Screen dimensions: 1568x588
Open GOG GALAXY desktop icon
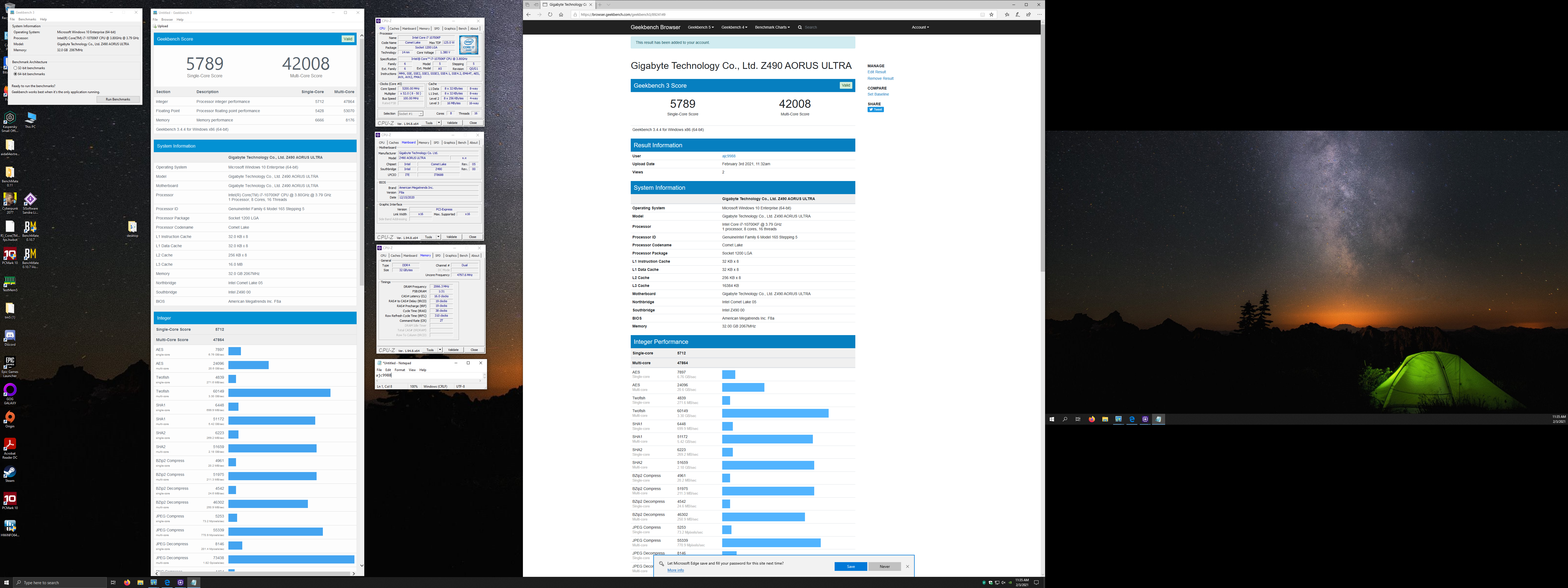(10, 394)
